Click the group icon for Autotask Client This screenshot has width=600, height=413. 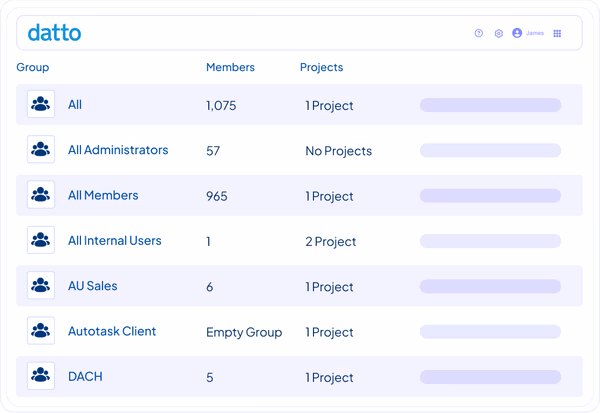coord(41,330)
